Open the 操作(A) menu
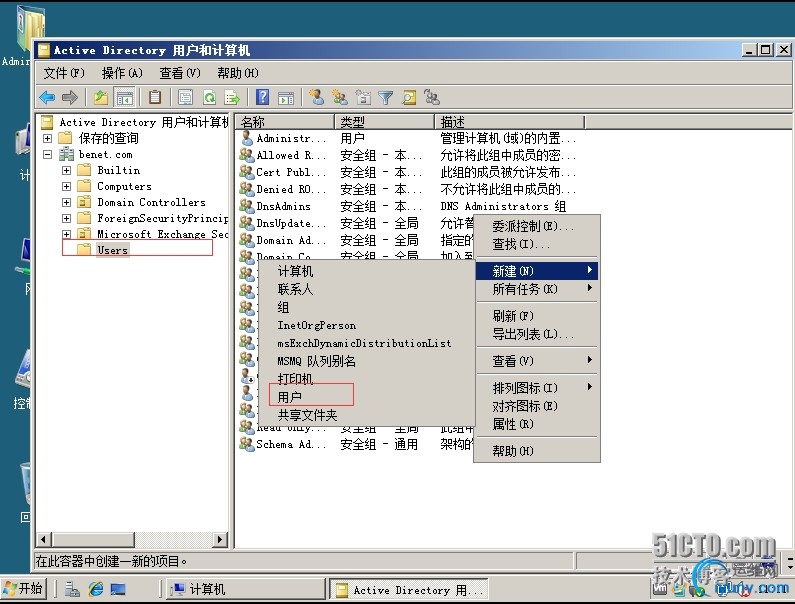The width and height of the screenshot is (795, 604). point(122,73)
